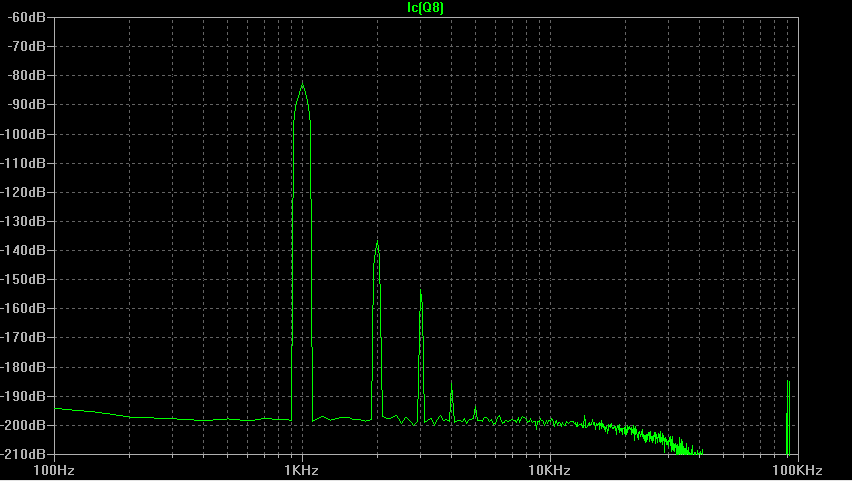Click the -120dB axis label
This screenshot has height=481, width=852.
(23, 192)
